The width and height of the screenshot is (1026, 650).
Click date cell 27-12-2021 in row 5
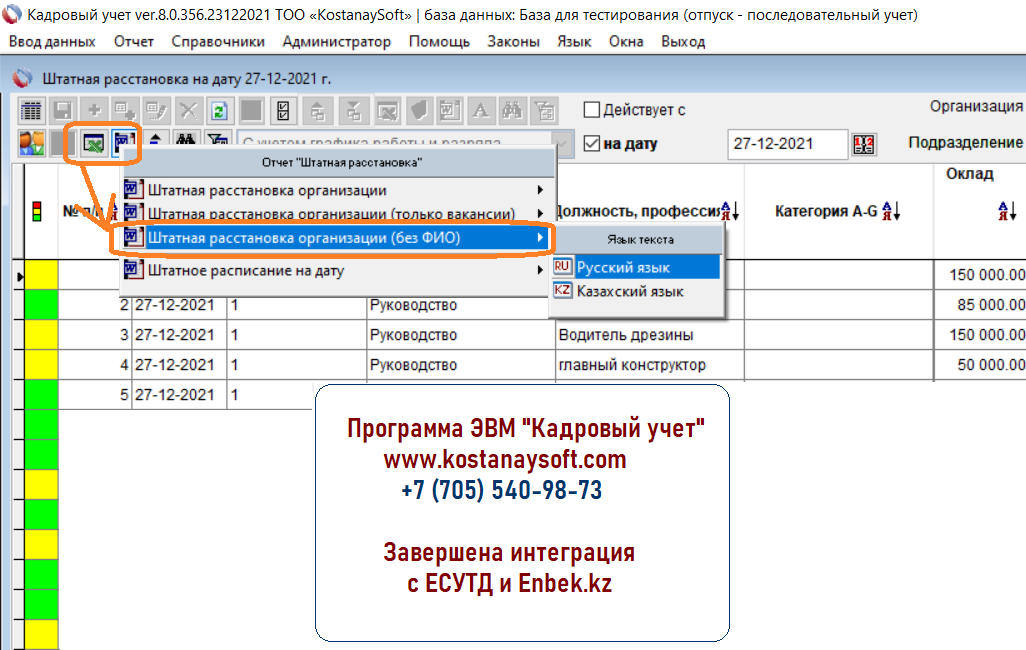click(x=179, y=395)
